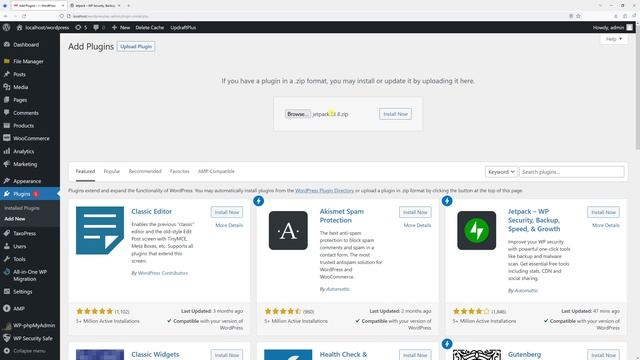Open the updates icon showing 5
Viewport: 640px width, 360px height.
78,27
